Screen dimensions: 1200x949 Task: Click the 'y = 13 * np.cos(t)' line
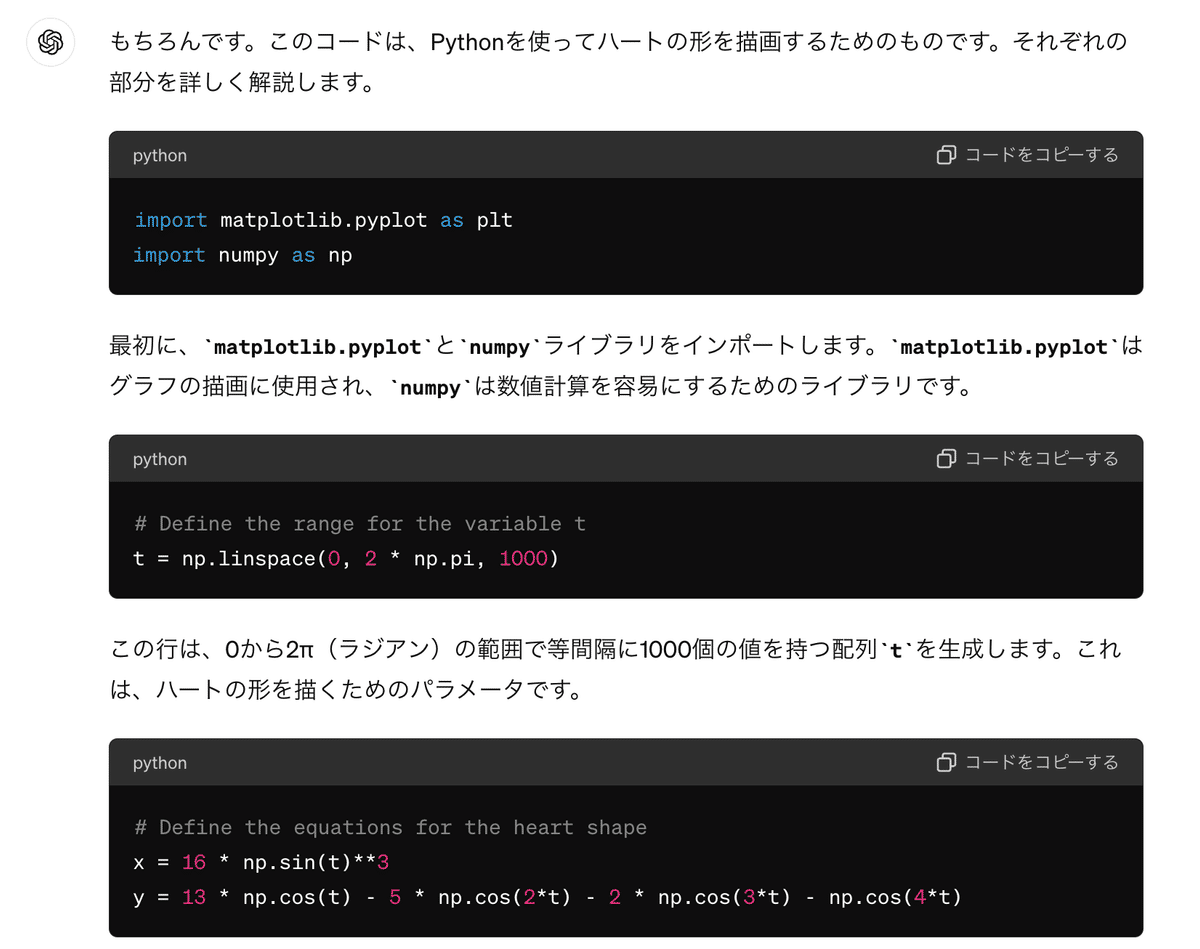pos(547,898)
